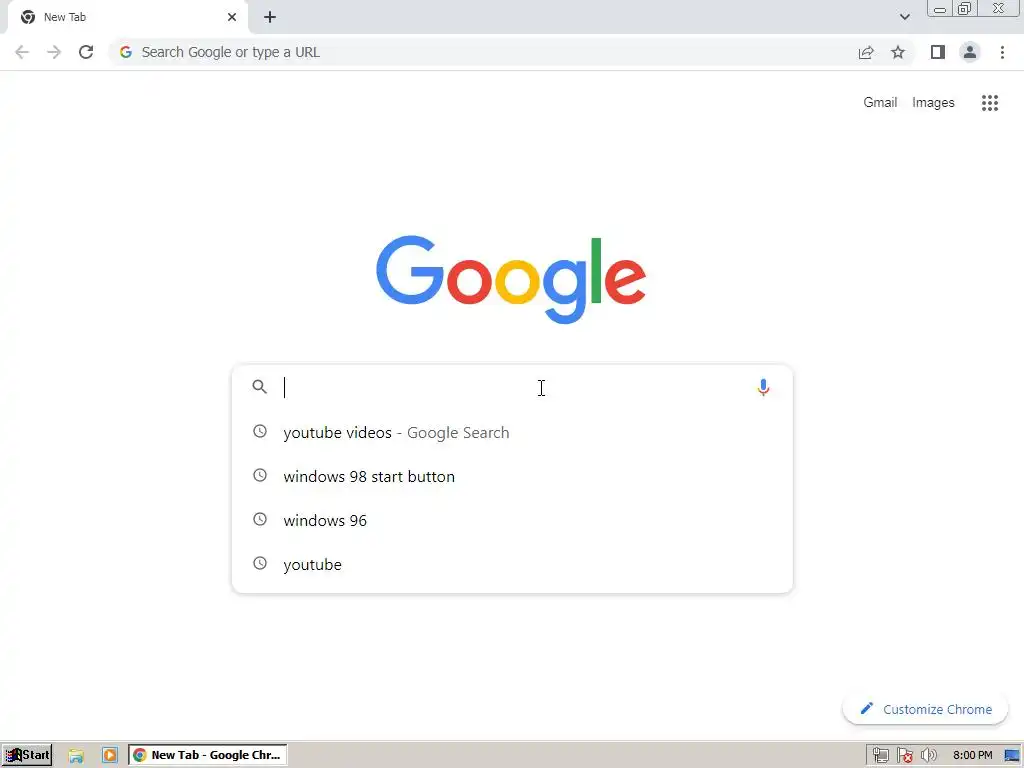Pick the 'windows 96' search suggestion

pyautogui.click(x=512, y=520)
